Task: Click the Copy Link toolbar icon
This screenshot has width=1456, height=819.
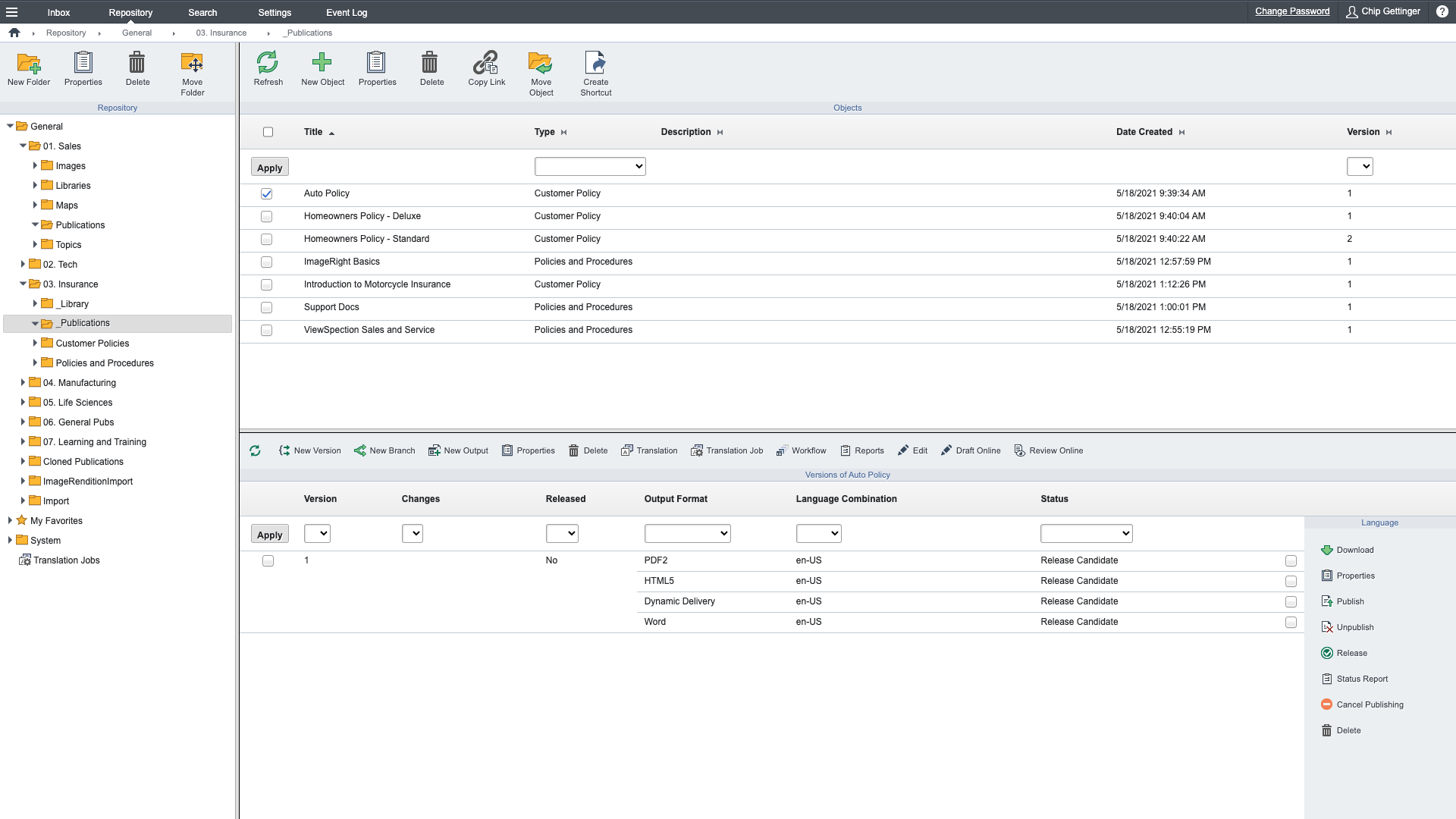Action: (x=485, y=63)
